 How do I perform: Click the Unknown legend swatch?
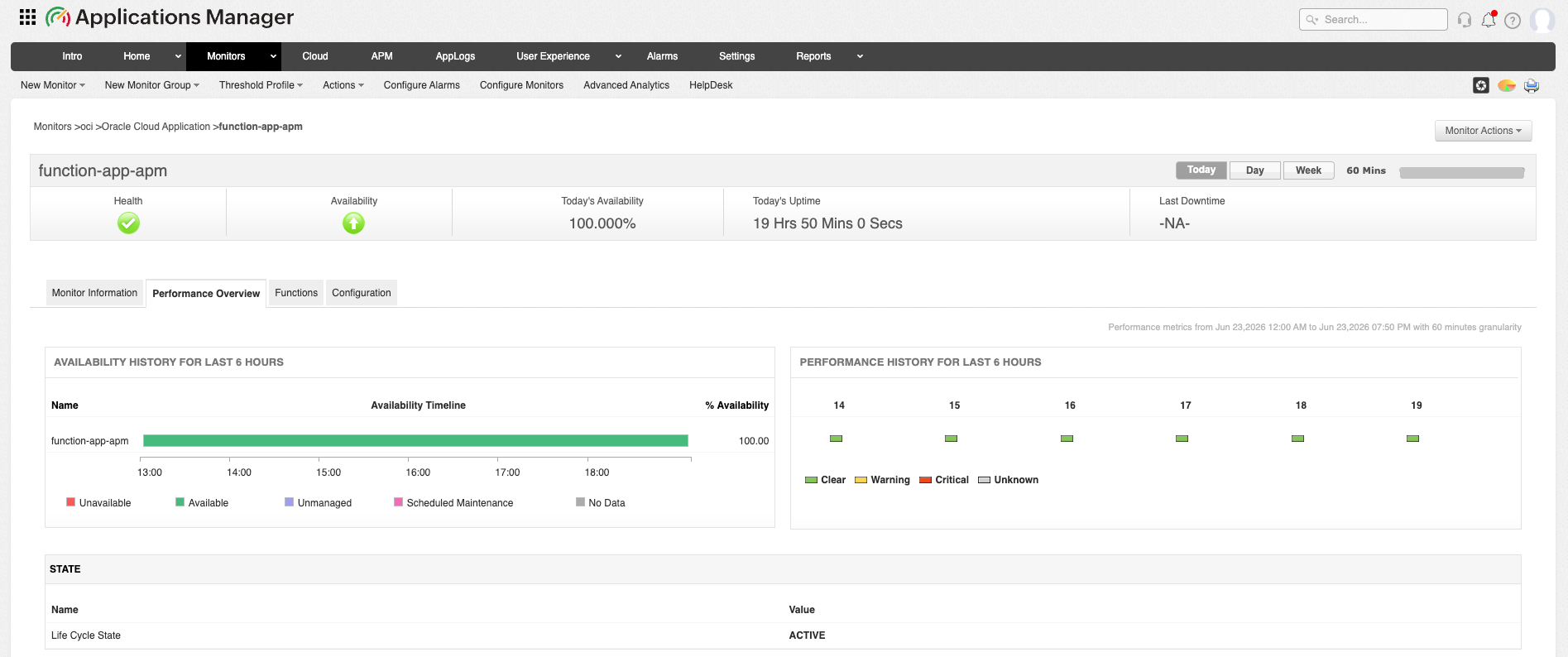(x=985, y=480)
